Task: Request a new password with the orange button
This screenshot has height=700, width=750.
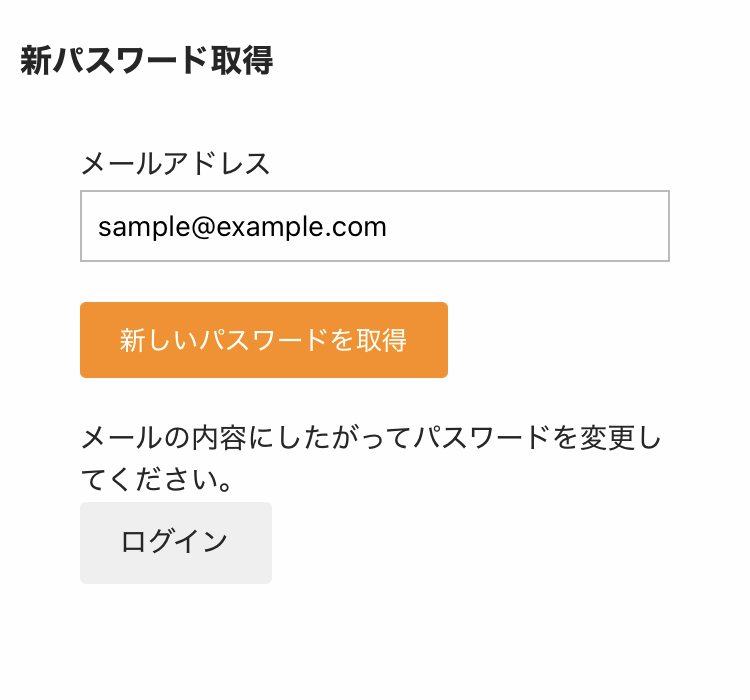Action: 264,340
